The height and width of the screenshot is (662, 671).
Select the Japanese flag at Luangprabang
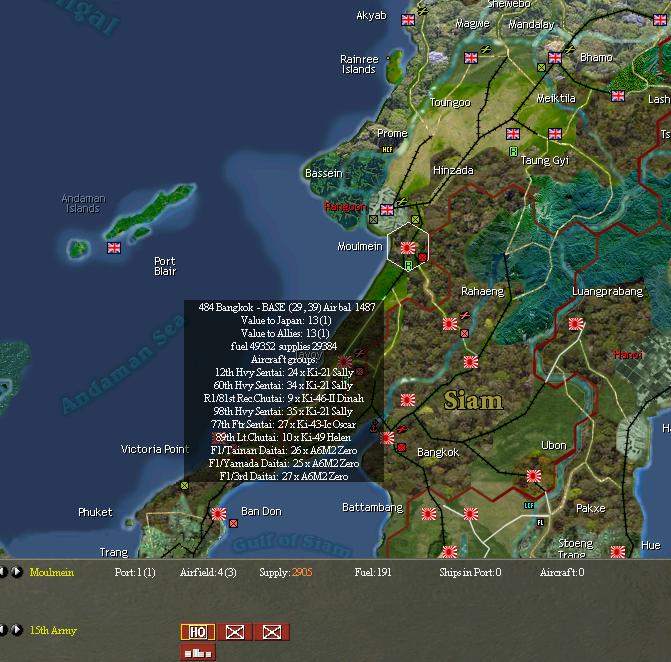coord(576,324)
